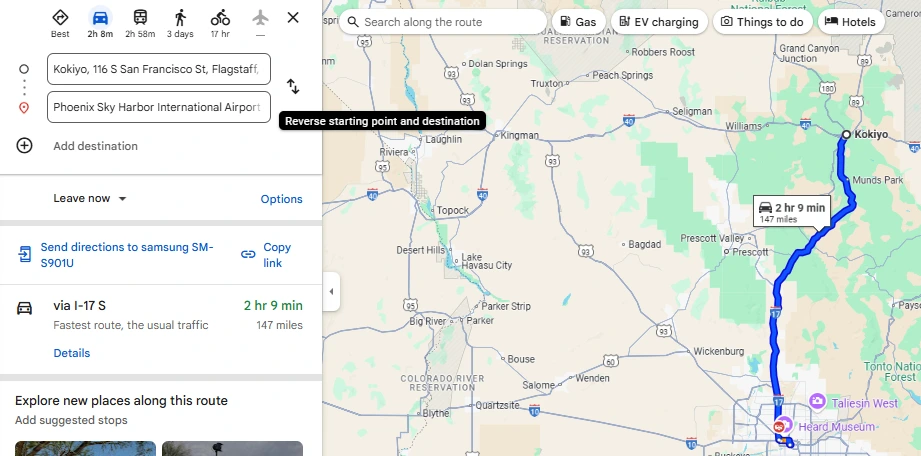This screenshot has width=921, height=456.
Task: Click the red destination pin icon
Action: click(x=24, y=108)
